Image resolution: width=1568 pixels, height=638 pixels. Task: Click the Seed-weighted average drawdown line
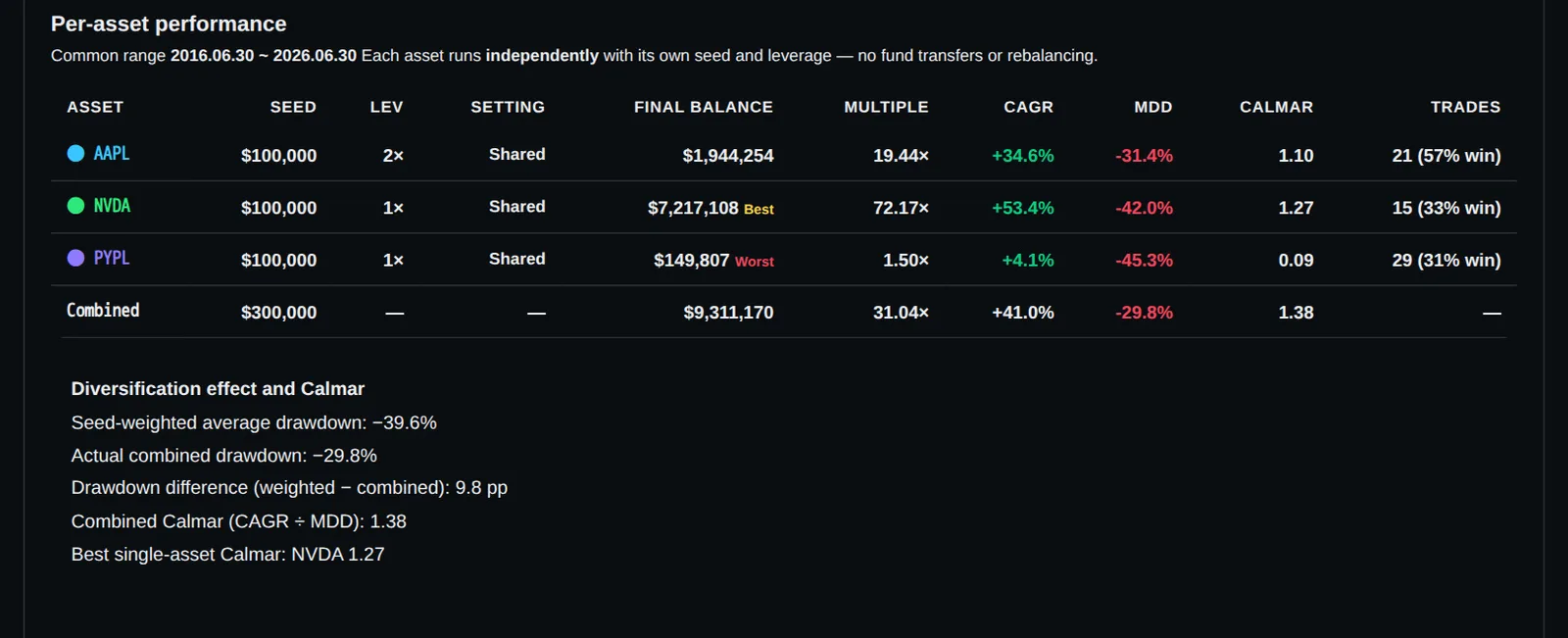(x=254, y=422)
